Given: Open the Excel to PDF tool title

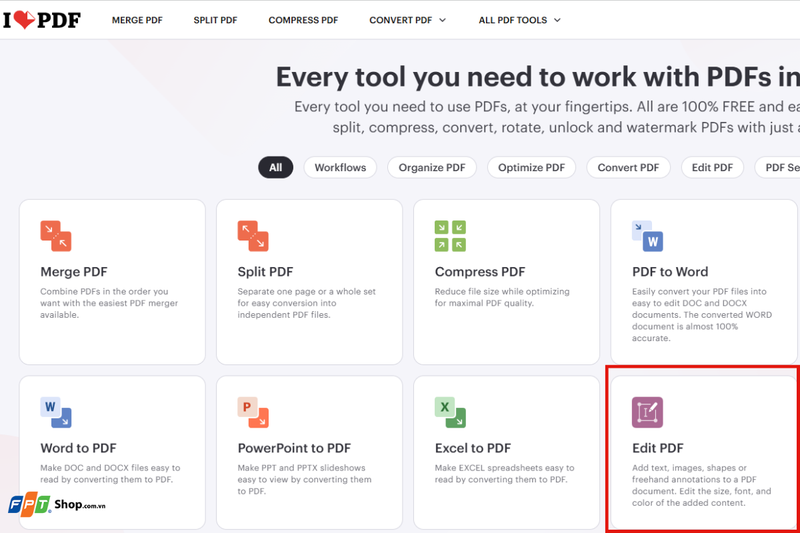Looking at the screenshot, I should click(473, 448).
